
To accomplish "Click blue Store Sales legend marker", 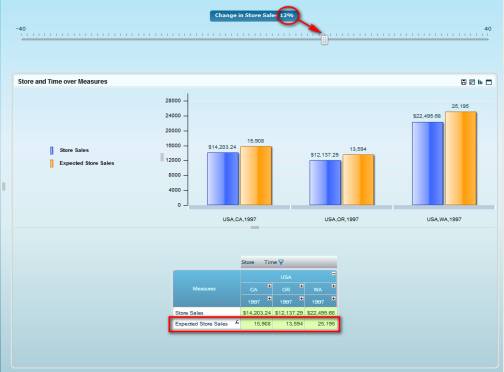I will (52, 150).
